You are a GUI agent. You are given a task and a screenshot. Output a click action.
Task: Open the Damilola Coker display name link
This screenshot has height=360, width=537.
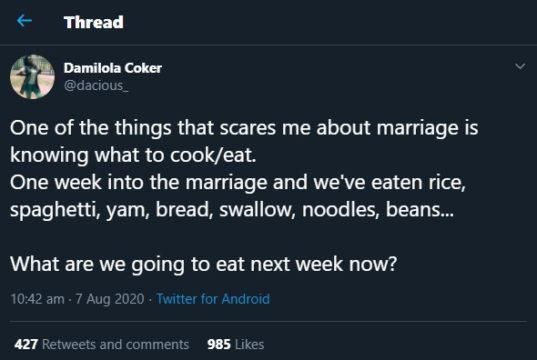point(113,68)
